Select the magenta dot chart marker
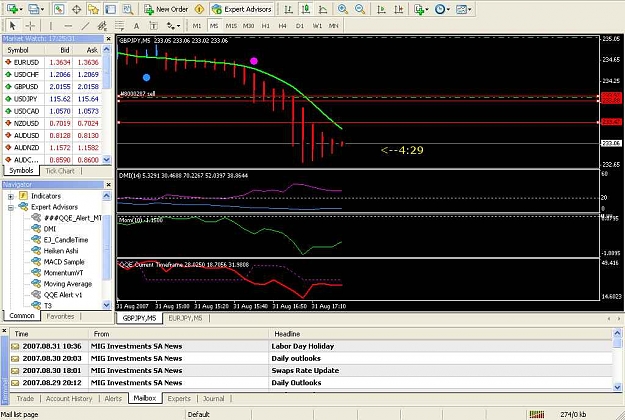Screen dimensions: 625x420 pos(254,61)
